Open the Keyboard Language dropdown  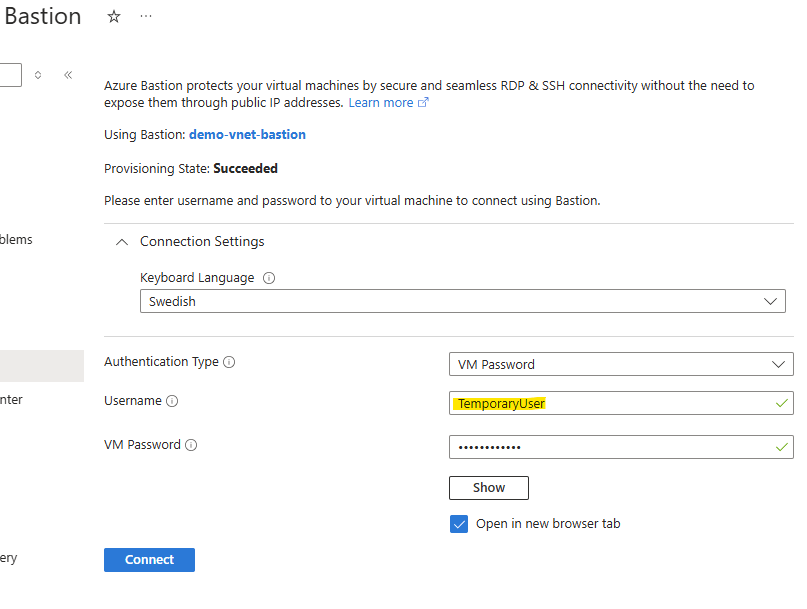[x=462, y=301]
